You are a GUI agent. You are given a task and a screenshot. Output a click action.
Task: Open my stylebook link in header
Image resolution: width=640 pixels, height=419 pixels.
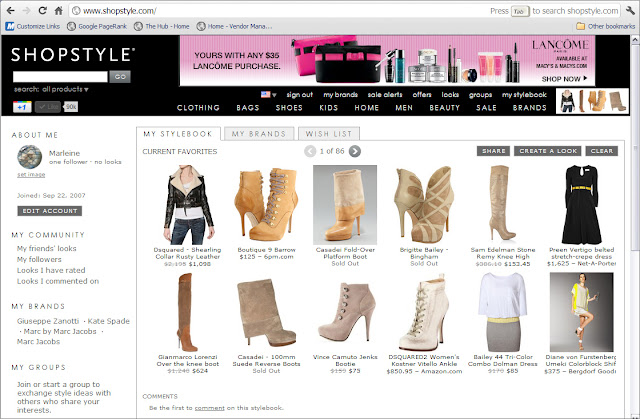click(x=524, y=95)
